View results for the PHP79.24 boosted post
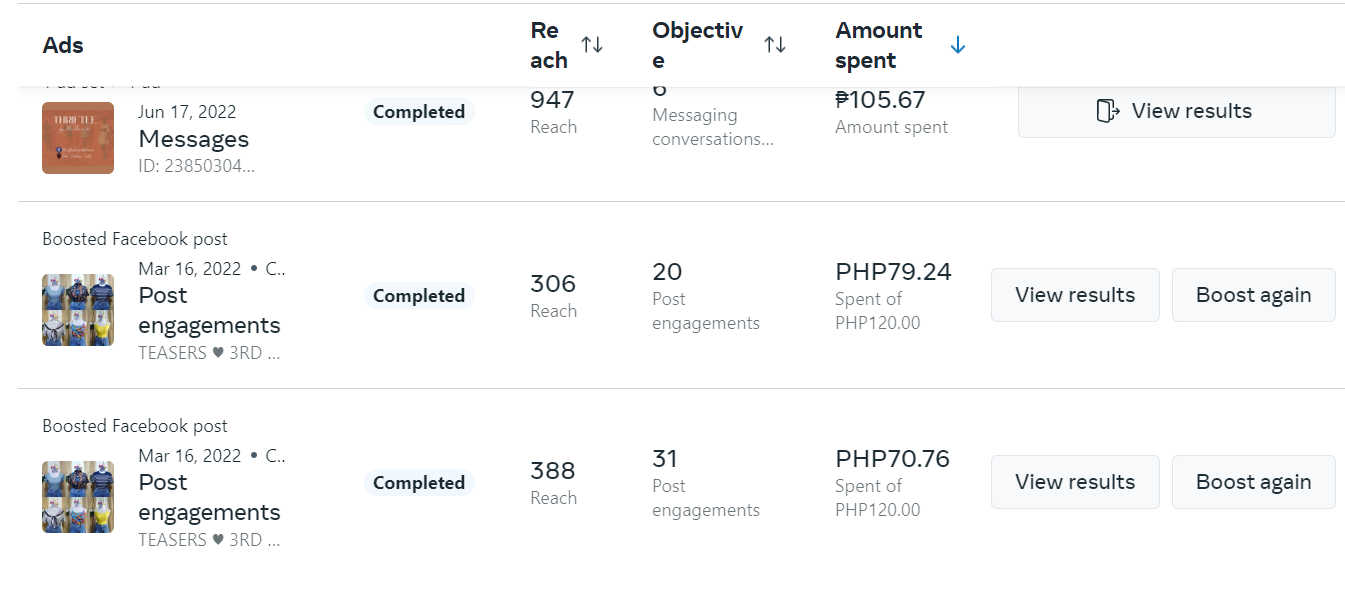The width and height of the screenshot is (1345, 595). (x=1075, y=295)
